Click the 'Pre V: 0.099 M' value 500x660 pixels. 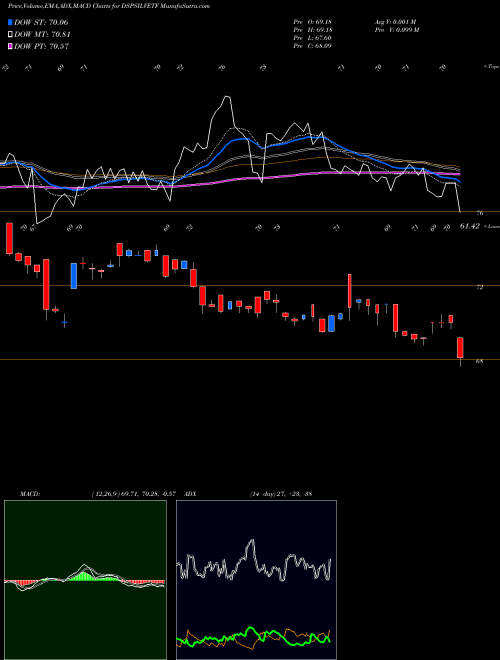(396, 30)
